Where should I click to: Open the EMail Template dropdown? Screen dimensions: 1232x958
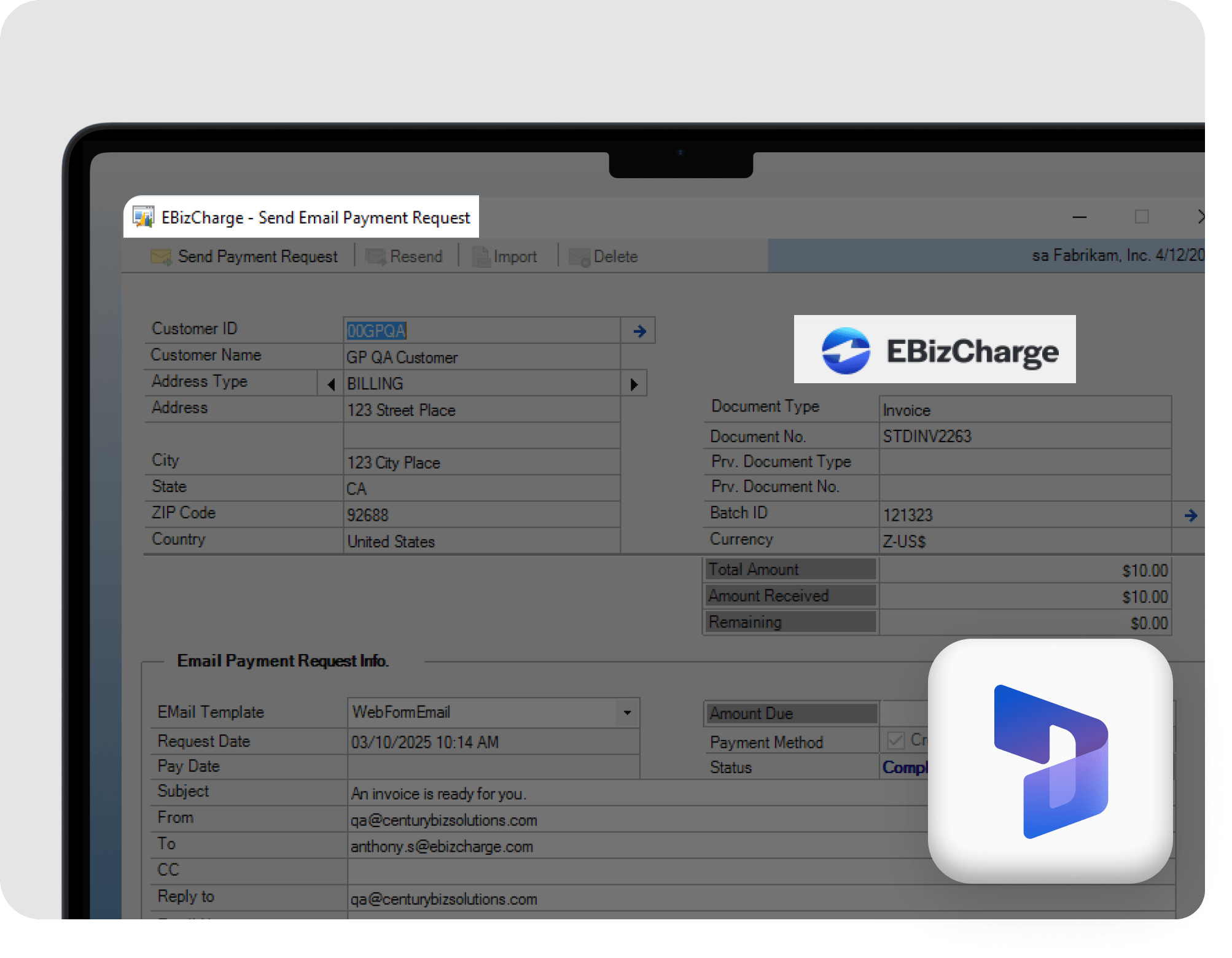click(x=627, y=713)
